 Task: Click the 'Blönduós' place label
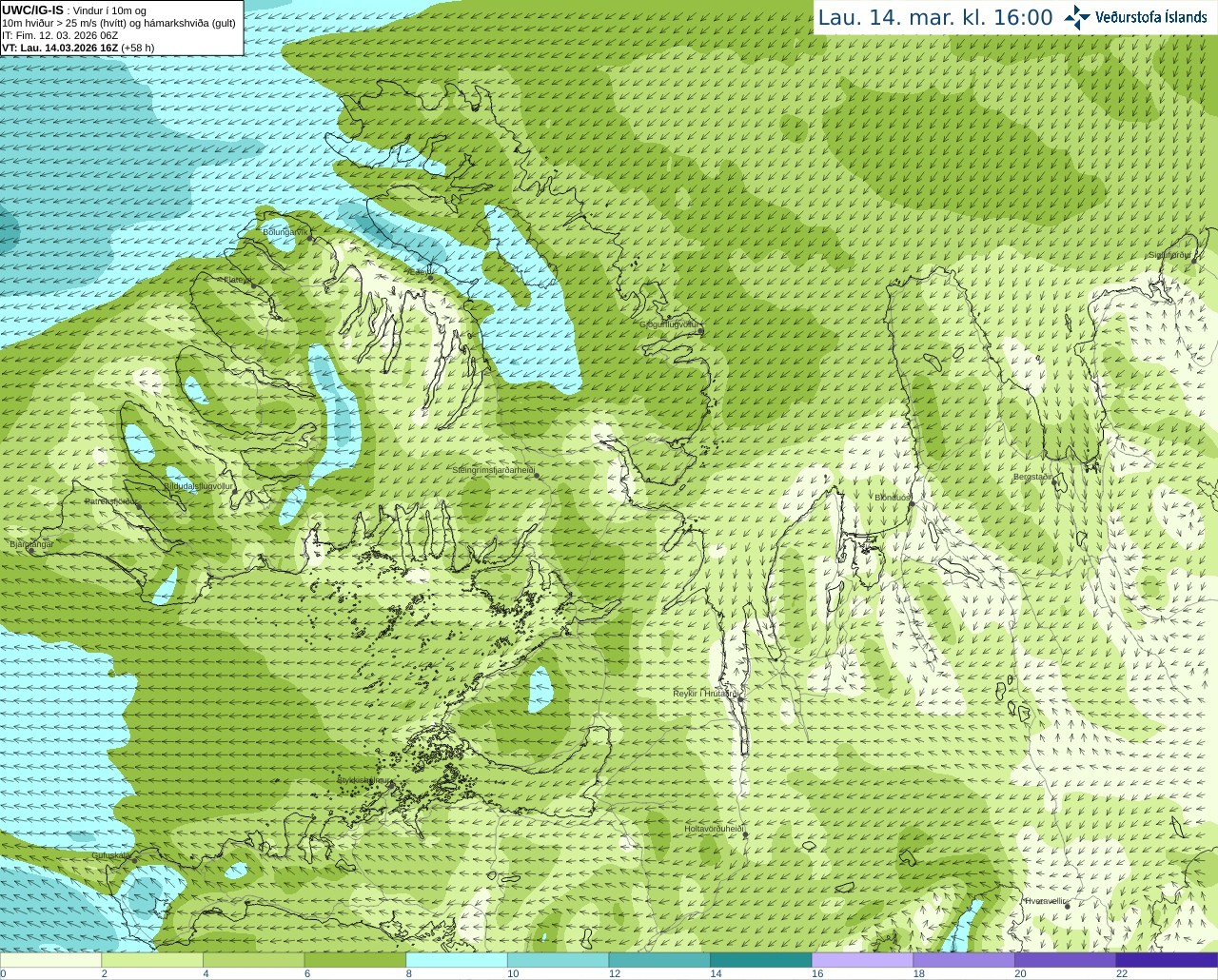[x=893, y=497]
